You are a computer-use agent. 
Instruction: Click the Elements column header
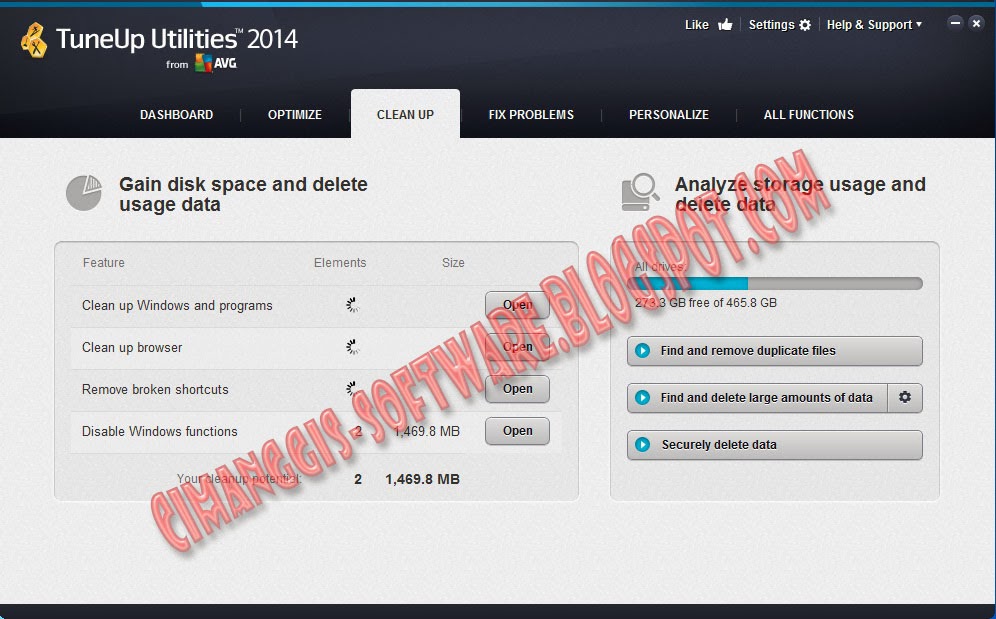coord(340,262)
